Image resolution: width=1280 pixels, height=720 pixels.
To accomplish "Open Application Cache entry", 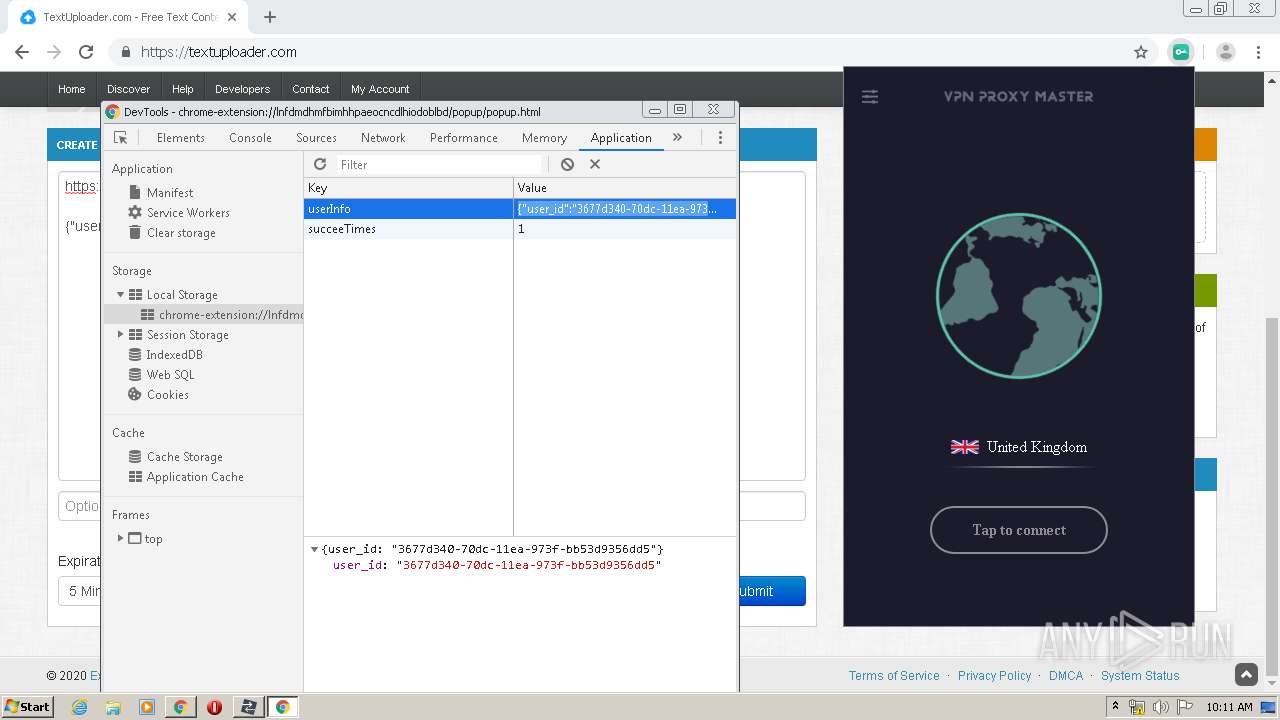I will point(195,477).
